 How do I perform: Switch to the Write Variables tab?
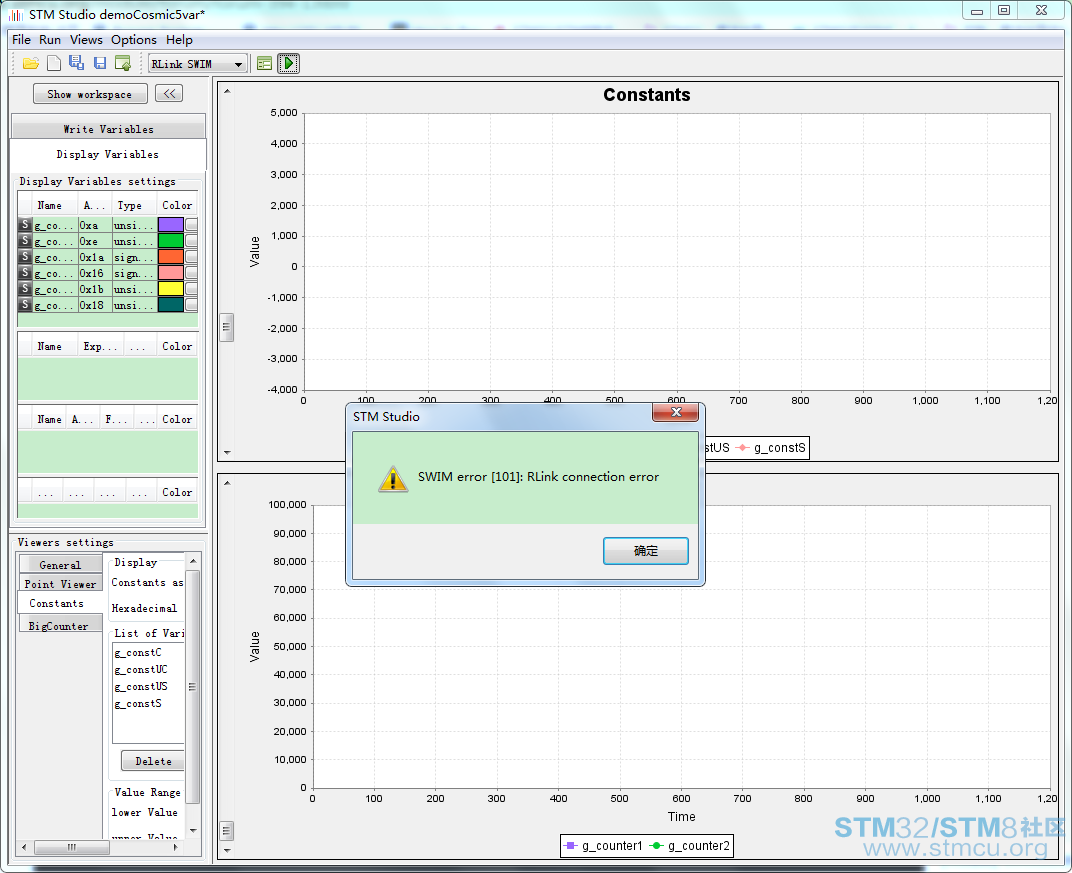(x=108, y=129)
